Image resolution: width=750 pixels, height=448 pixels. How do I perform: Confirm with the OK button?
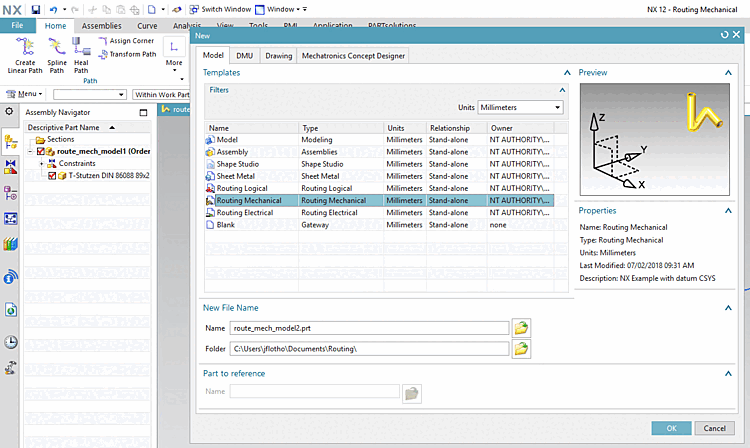671,428
